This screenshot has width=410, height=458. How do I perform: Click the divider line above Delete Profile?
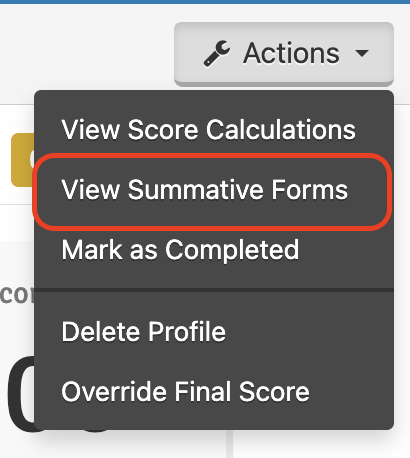pos(214,290)
